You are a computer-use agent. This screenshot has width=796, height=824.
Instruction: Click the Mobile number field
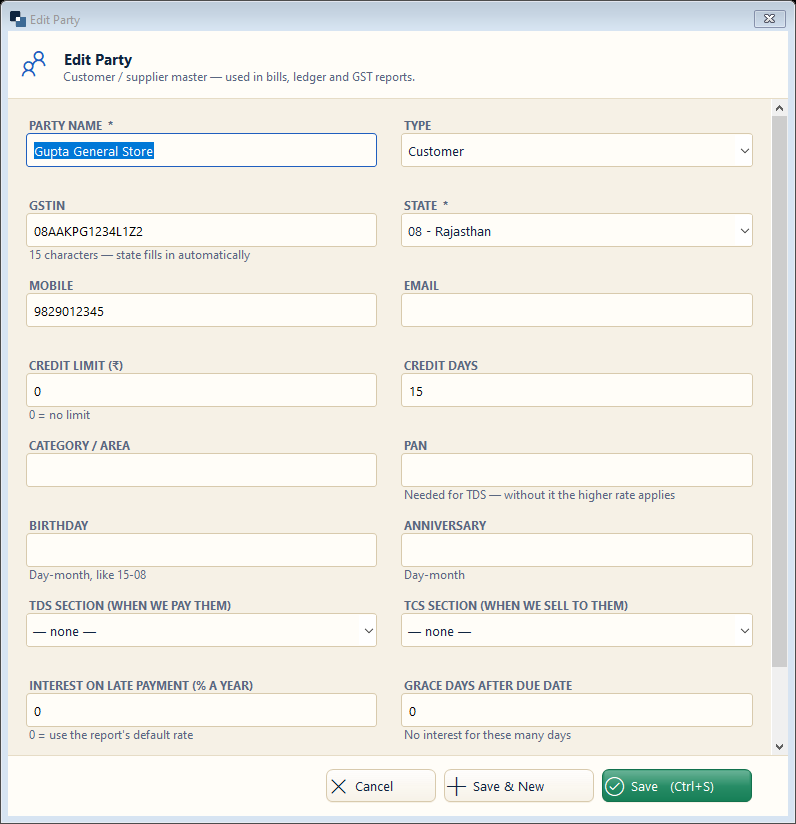(x=201, y=310)
